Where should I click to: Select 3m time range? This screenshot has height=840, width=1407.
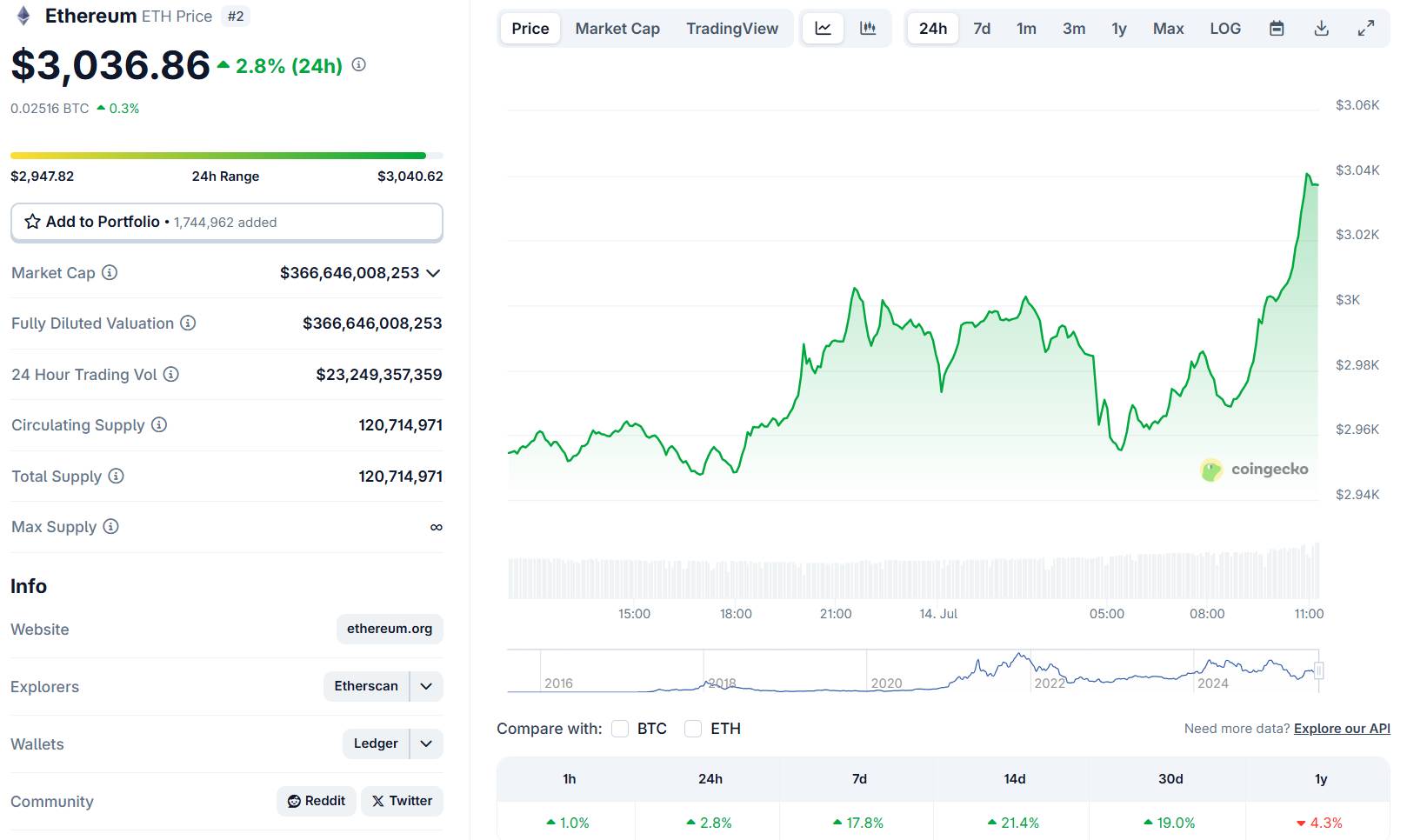coord(1074,29)
